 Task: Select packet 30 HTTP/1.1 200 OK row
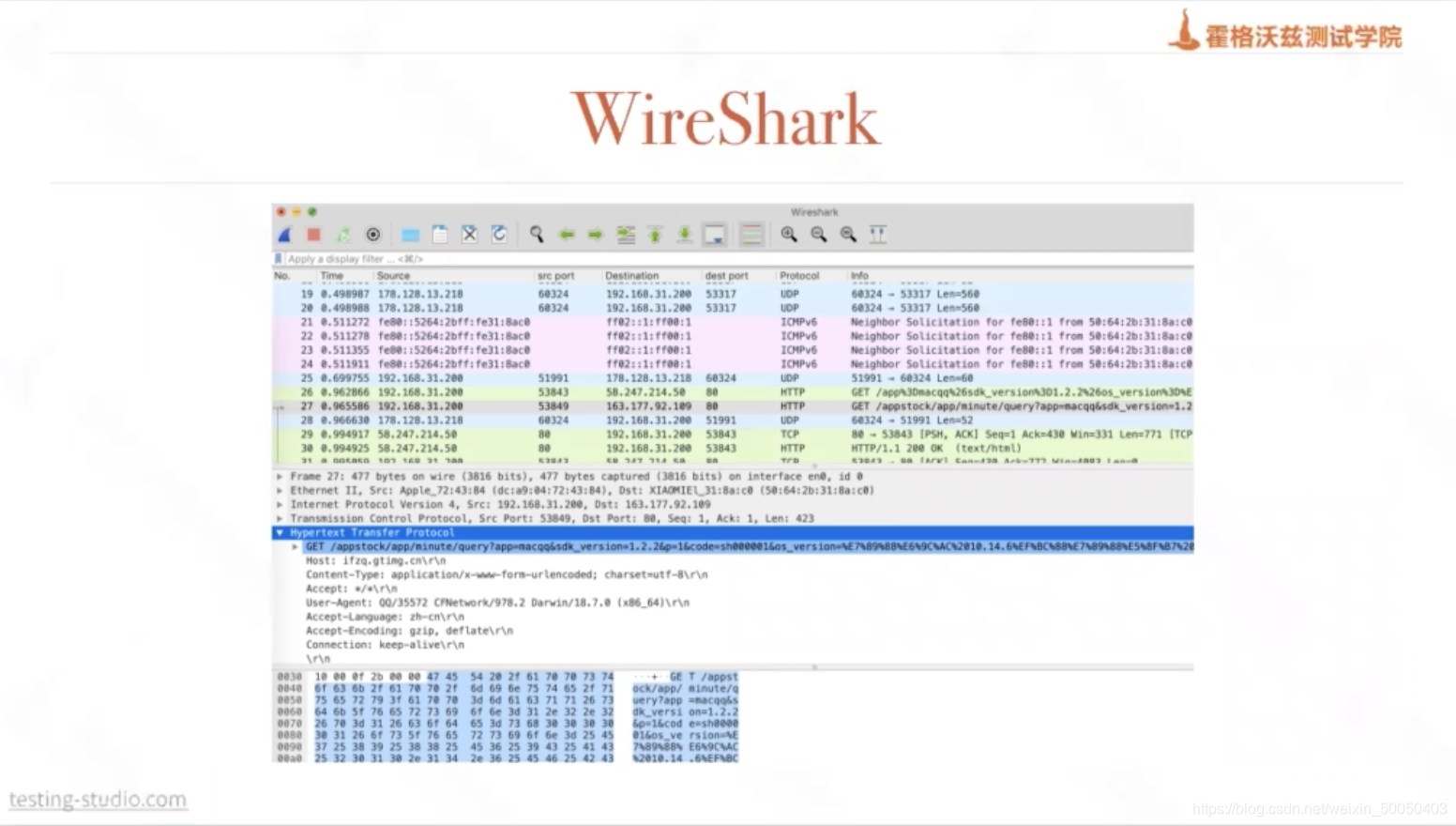click(x=733, y=449)
